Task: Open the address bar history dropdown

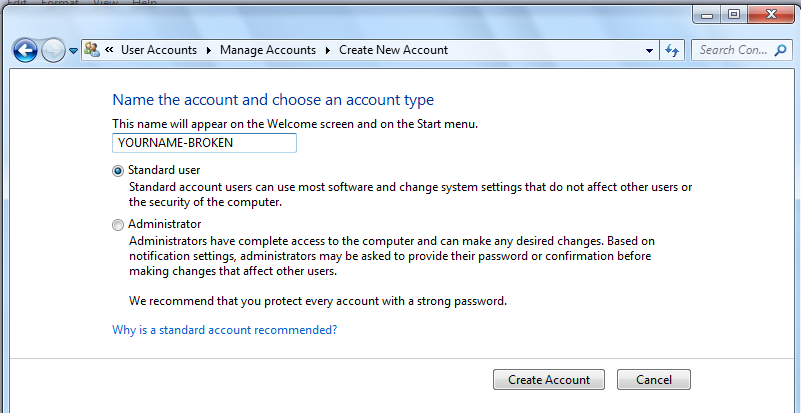Action: 651,50
